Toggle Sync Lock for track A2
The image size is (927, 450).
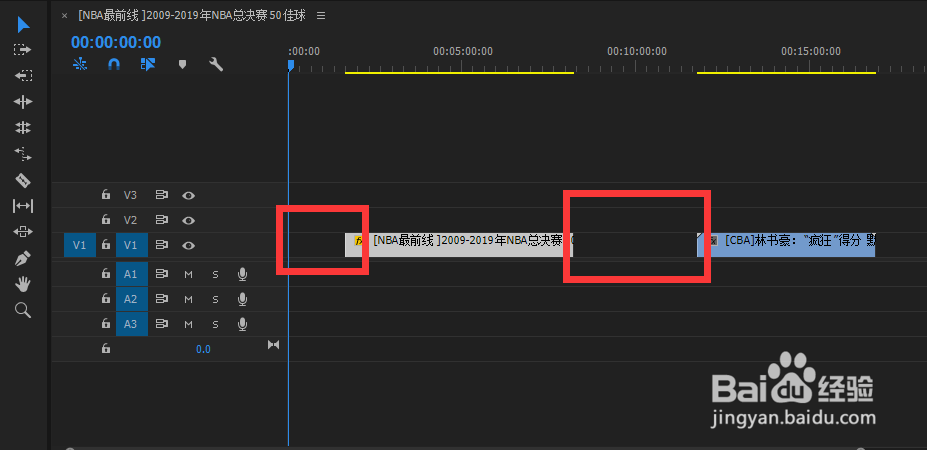pyautogui.click(x=161, y=299)
